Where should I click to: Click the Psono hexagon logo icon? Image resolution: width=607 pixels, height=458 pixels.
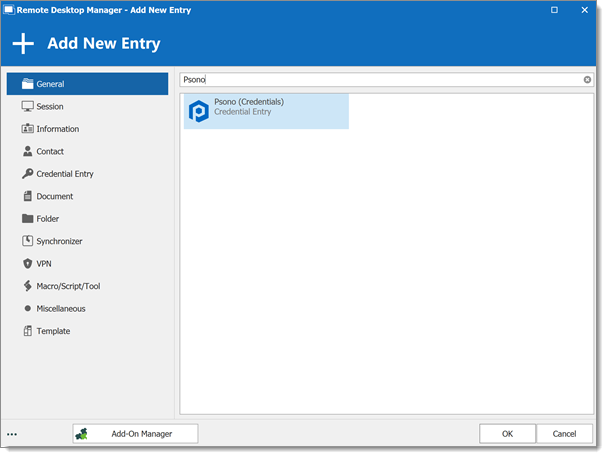coord(199,111)
